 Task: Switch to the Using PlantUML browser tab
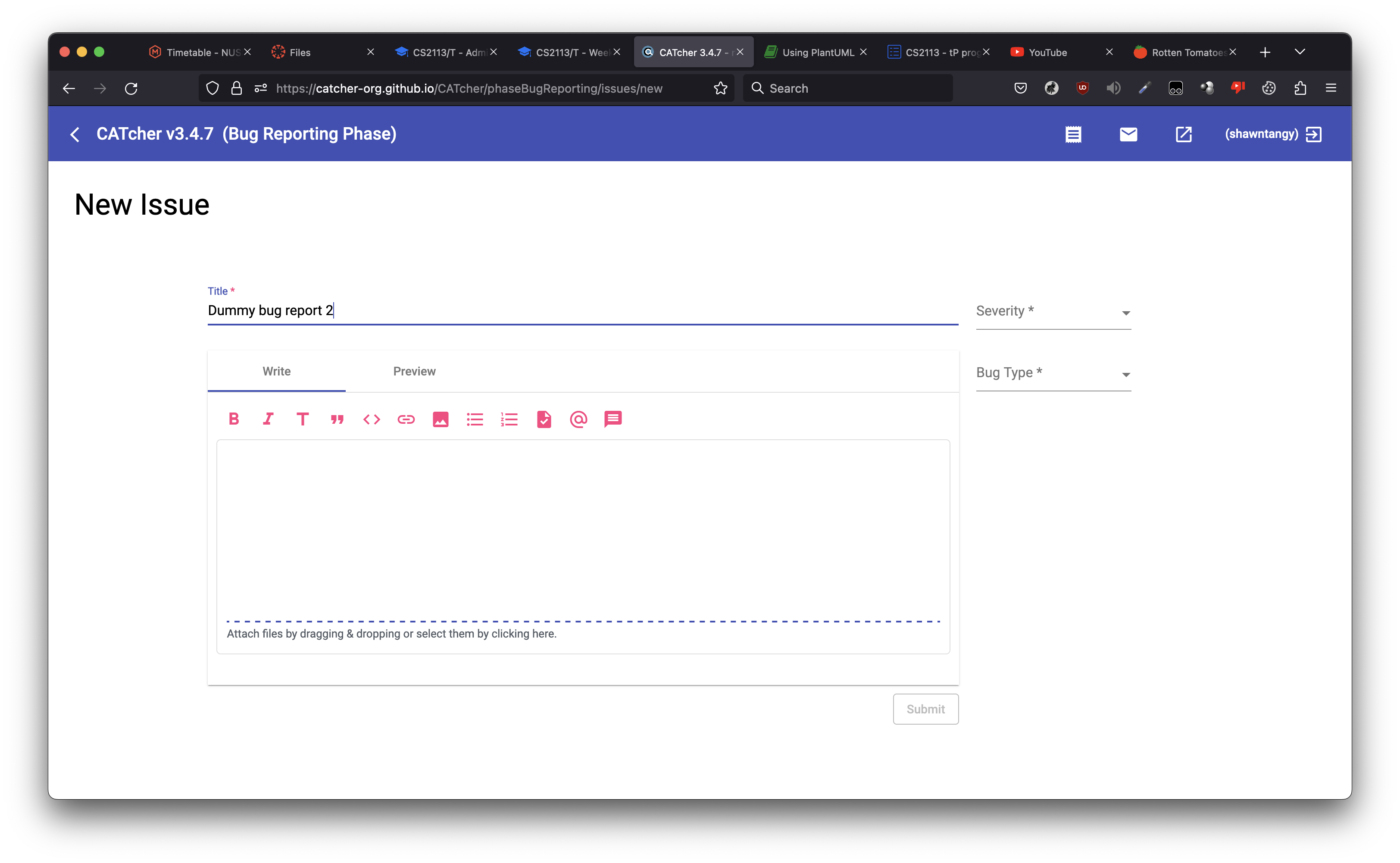coord(817,53)
